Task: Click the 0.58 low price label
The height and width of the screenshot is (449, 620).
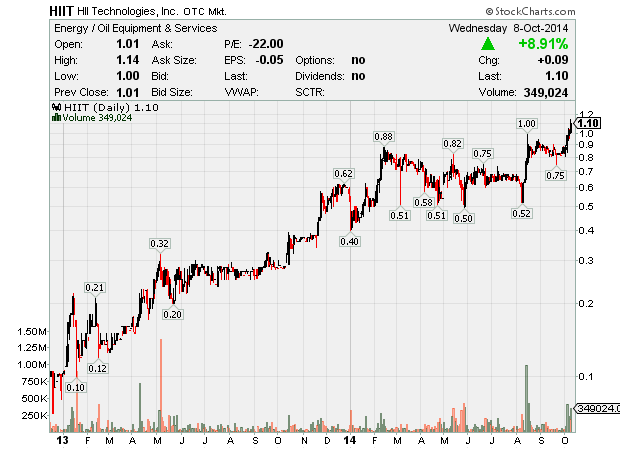Action: [x=423, y=203]
